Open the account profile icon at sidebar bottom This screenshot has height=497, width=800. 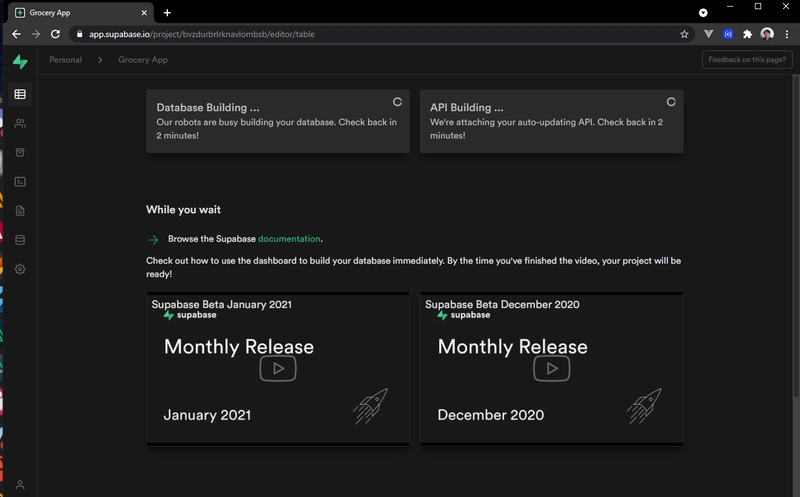tap(20, 484)
